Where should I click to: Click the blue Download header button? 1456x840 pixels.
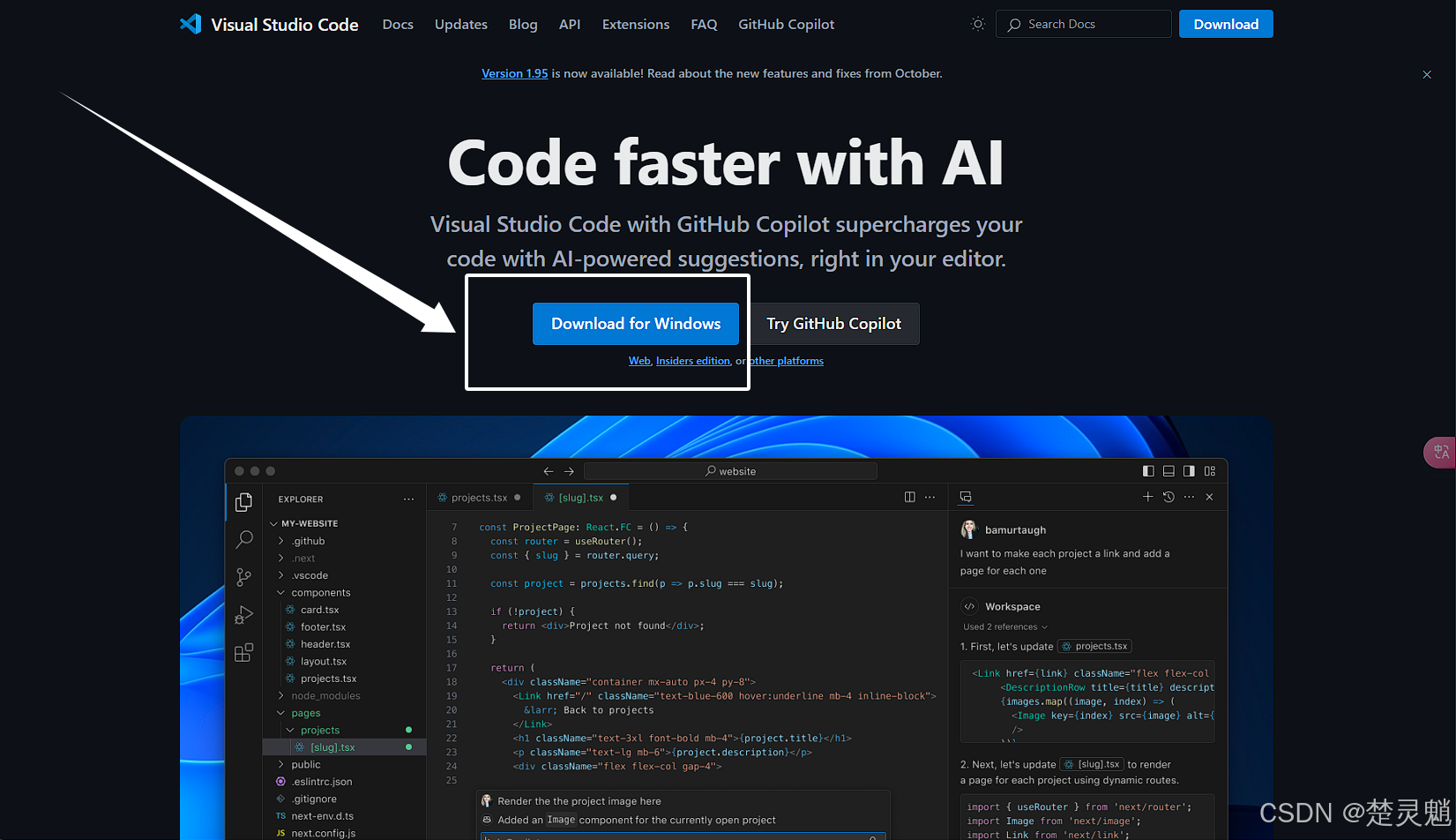click(x=1226, y=24)
